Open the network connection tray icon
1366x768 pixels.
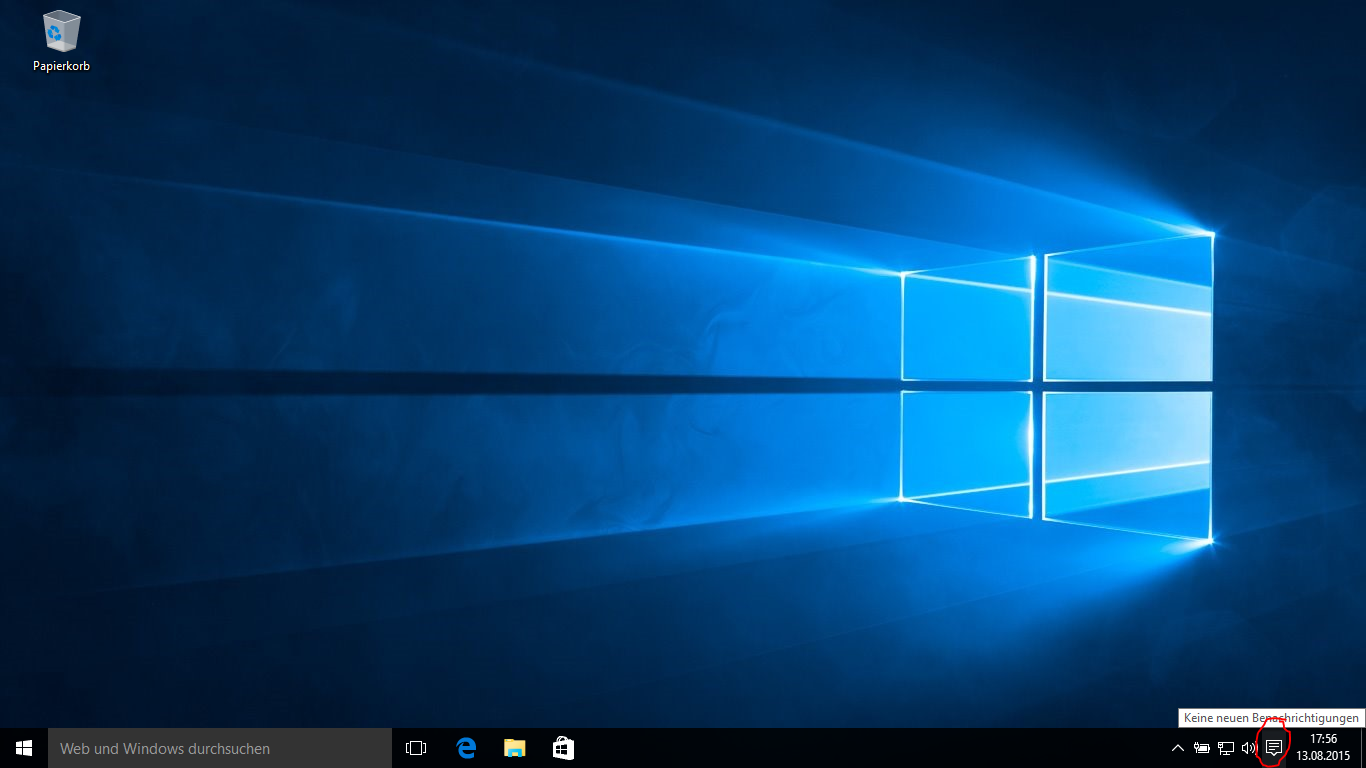1225,748
